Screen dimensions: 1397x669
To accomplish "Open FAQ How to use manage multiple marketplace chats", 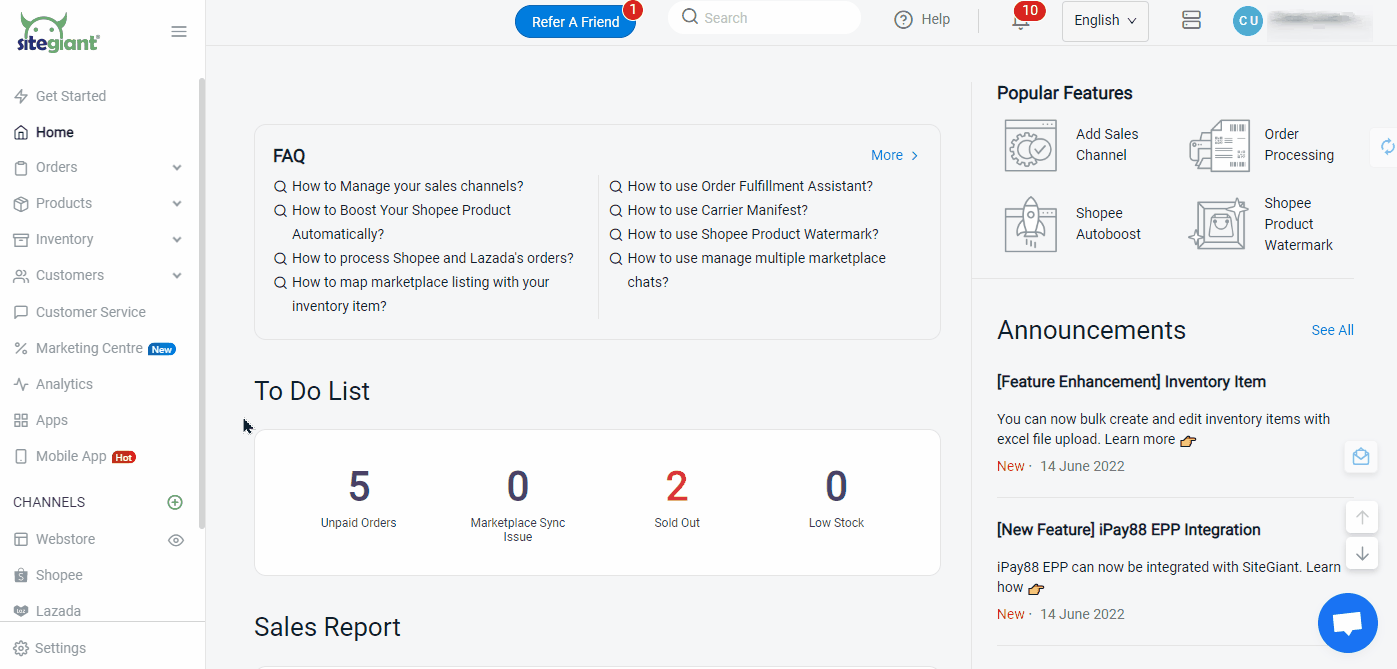I will [756, 270].
